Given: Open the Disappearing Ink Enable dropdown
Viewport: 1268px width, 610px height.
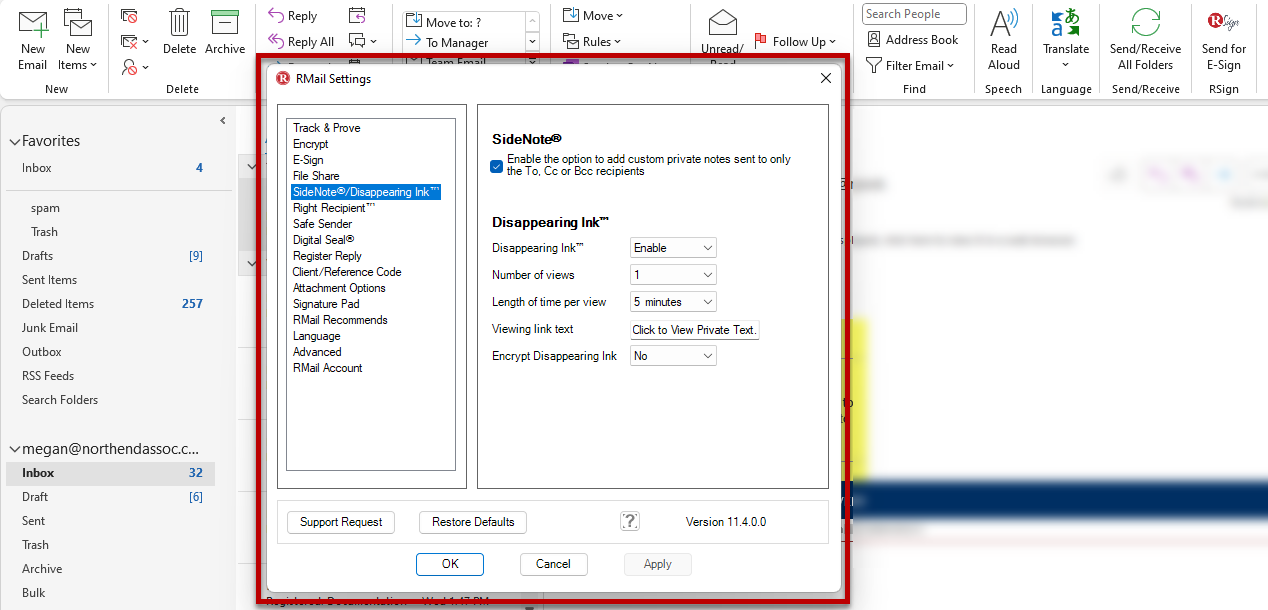Looking at the screenshot, I should click(673, 248).
